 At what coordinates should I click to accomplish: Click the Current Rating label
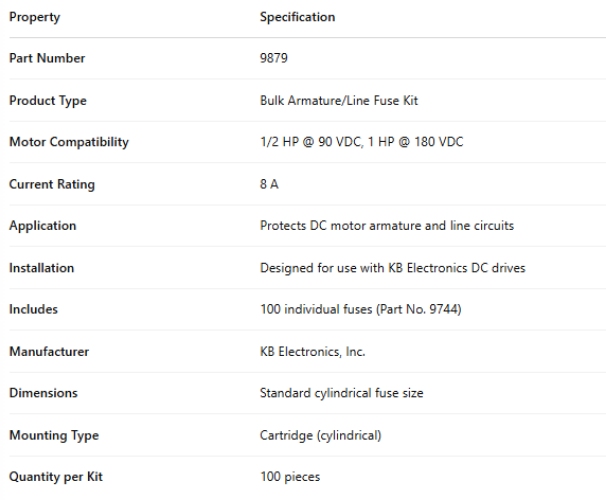pyautogui.click(x=52, y=184)
